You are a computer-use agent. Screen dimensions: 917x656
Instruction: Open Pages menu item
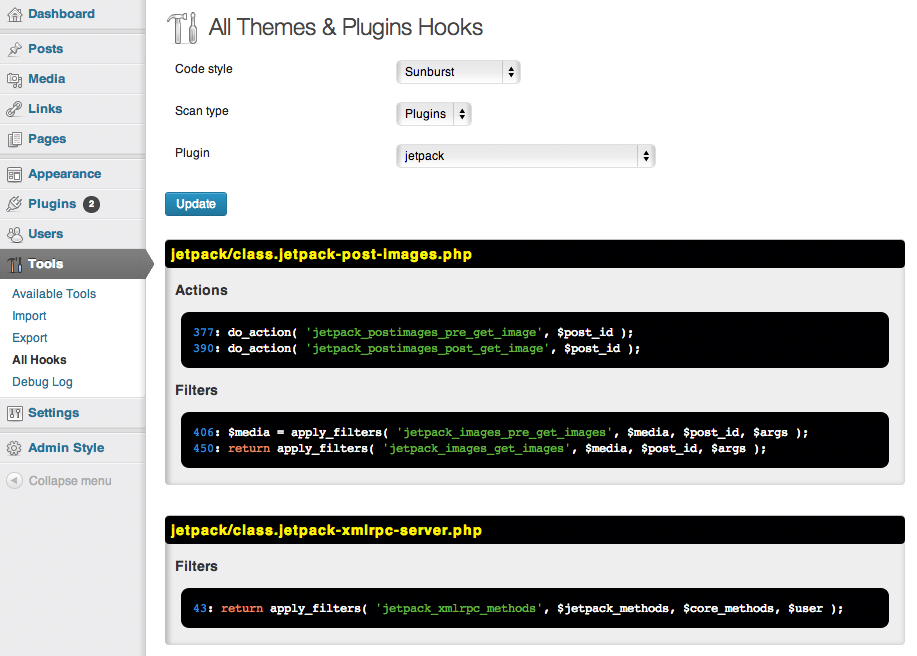tap(73, 139)
